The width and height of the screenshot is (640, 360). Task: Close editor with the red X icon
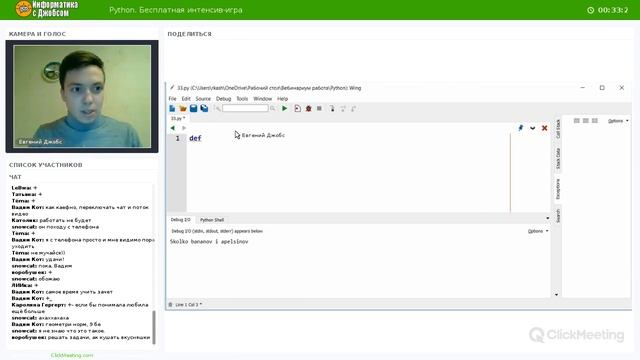pyautogui.click(x=544, y=128)
